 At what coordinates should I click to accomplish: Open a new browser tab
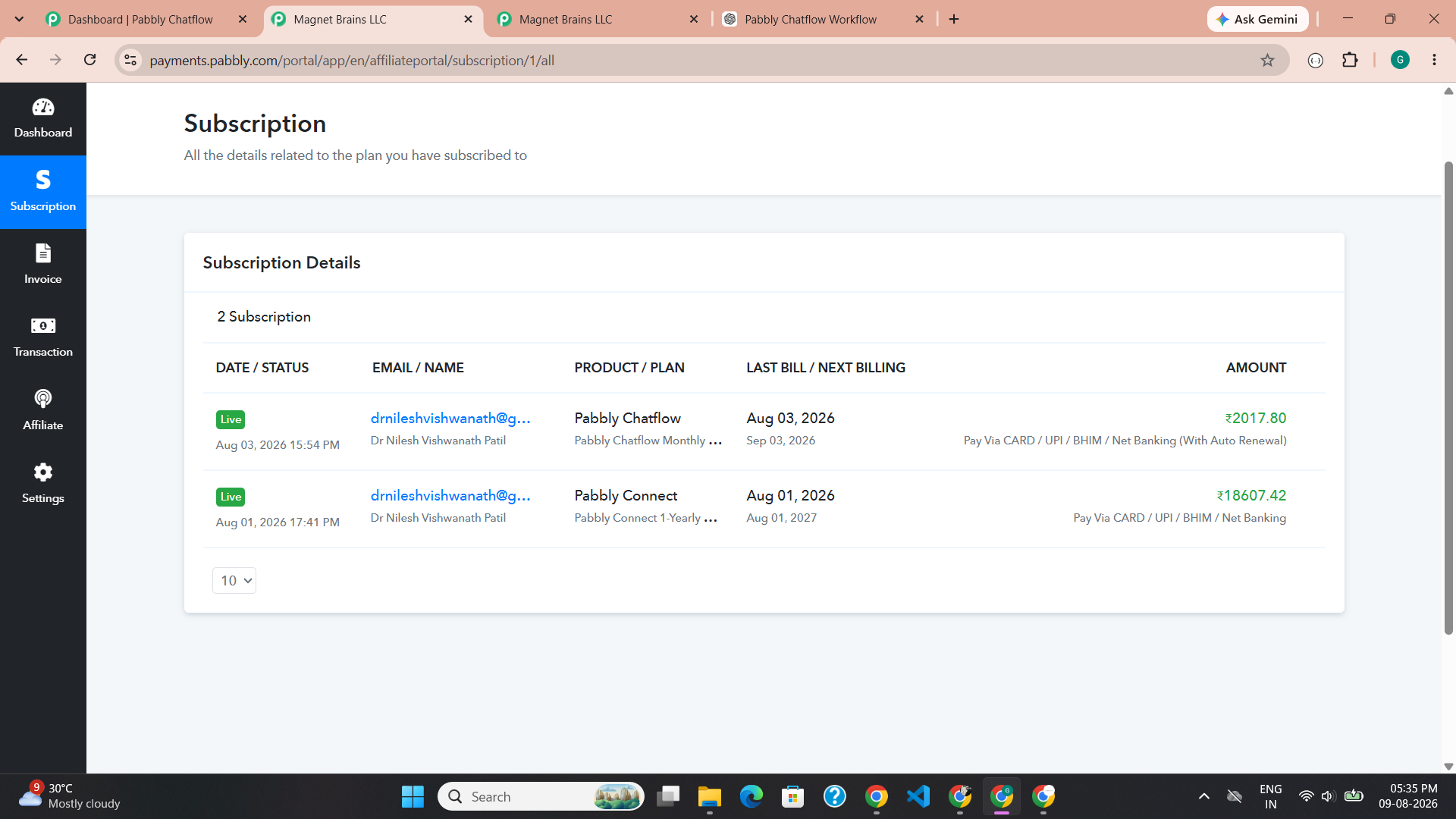pos(954,19)
